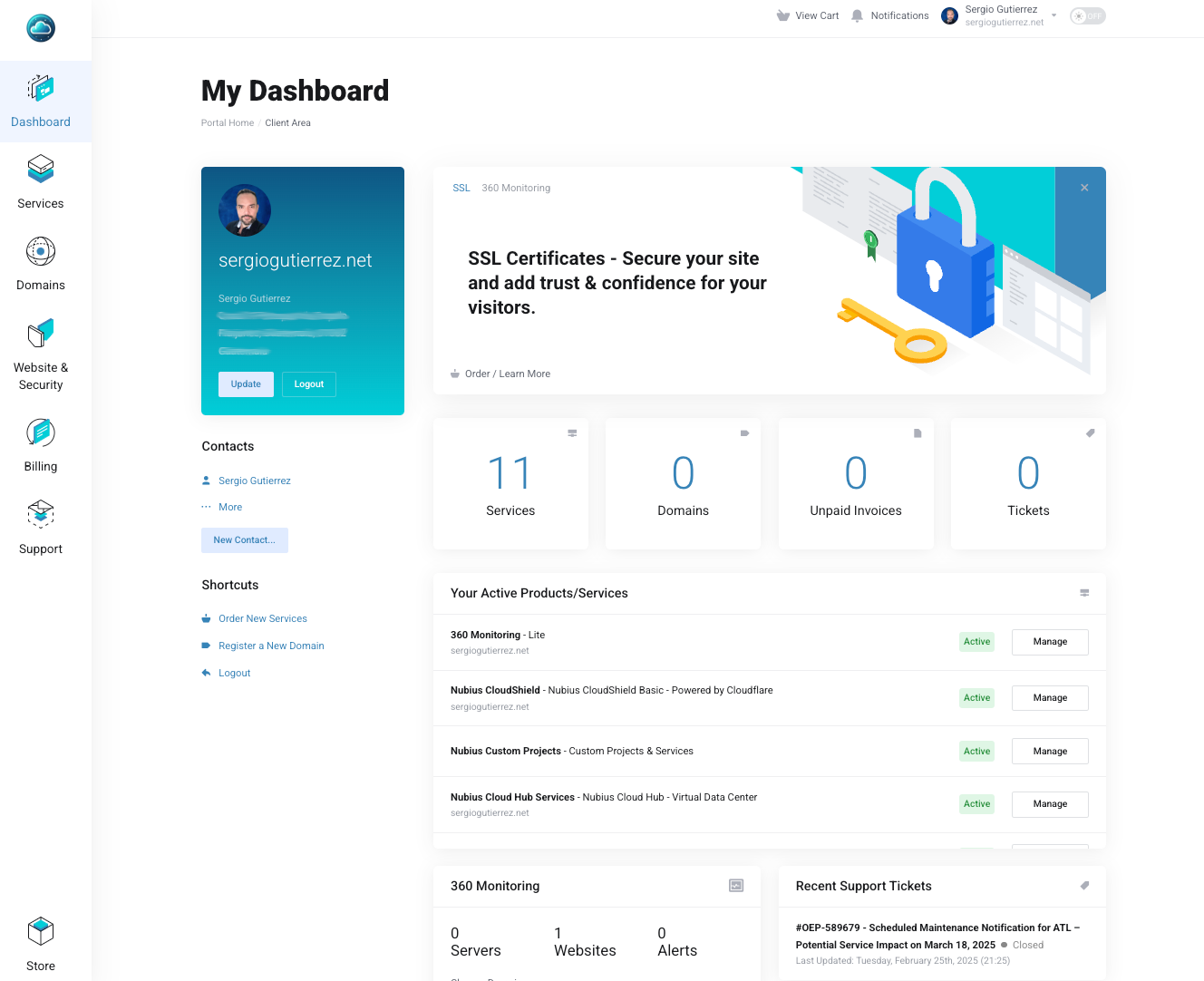1204x981 pixels.
Task: Click the '0 Alerts' monitoring stat
Action: click(x=677, y=942)
